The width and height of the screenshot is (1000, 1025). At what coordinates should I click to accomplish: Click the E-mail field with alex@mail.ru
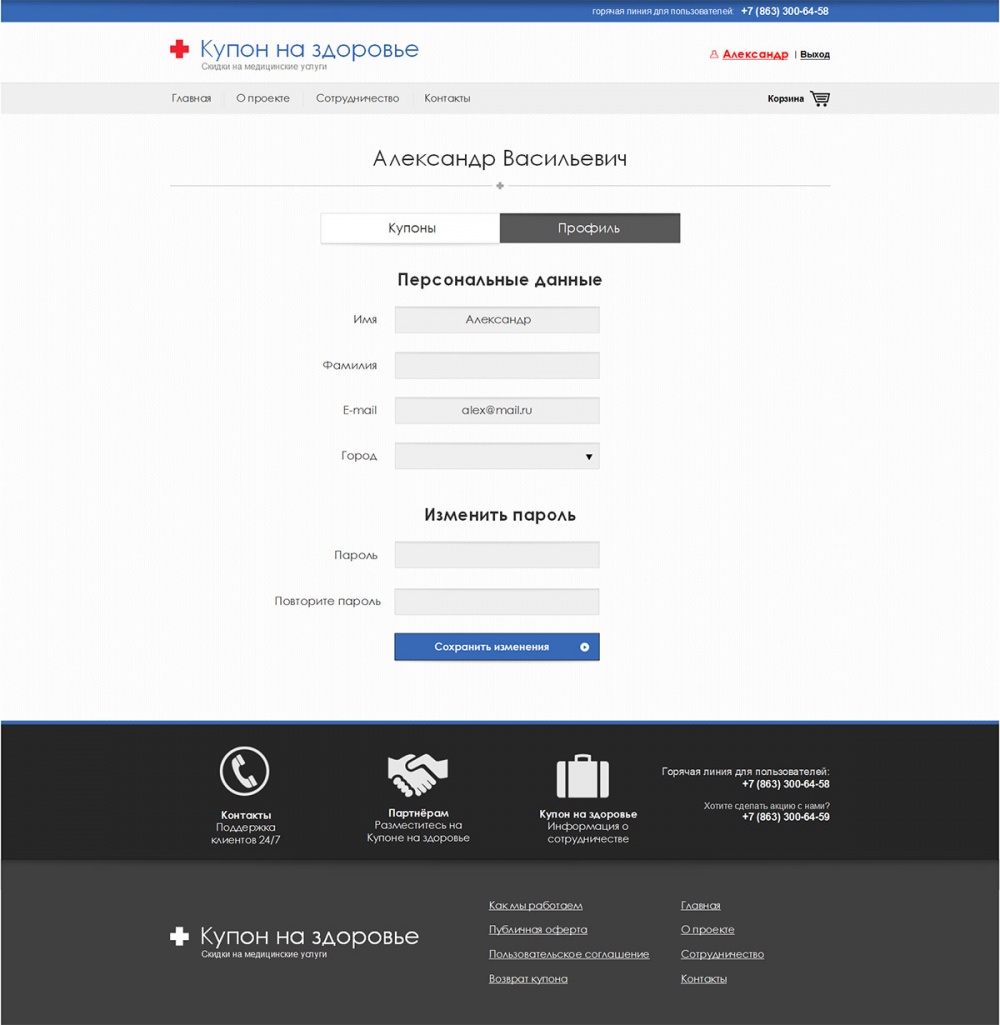pyautogui.click(x=497, y=410)
